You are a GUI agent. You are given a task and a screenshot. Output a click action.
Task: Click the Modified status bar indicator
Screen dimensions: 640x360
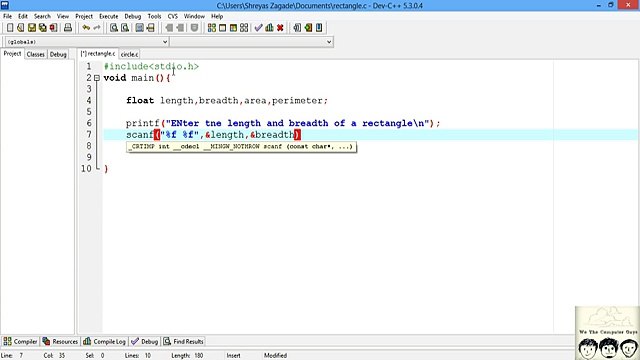click(276, 356)
